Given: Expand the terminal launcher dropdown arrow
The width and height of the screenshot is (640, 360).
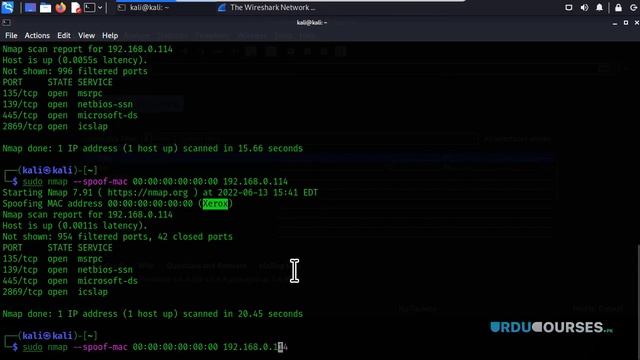Looking at the screenshot, I should pyautogui.click(x=100, y=7).
